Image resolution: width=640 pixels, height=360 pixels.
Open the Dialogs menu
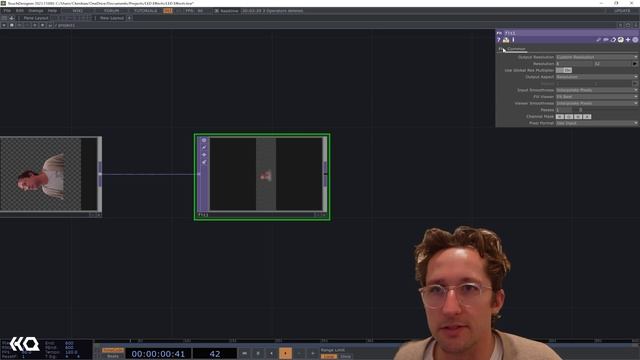pyautogui.click(x=36, y=11)
